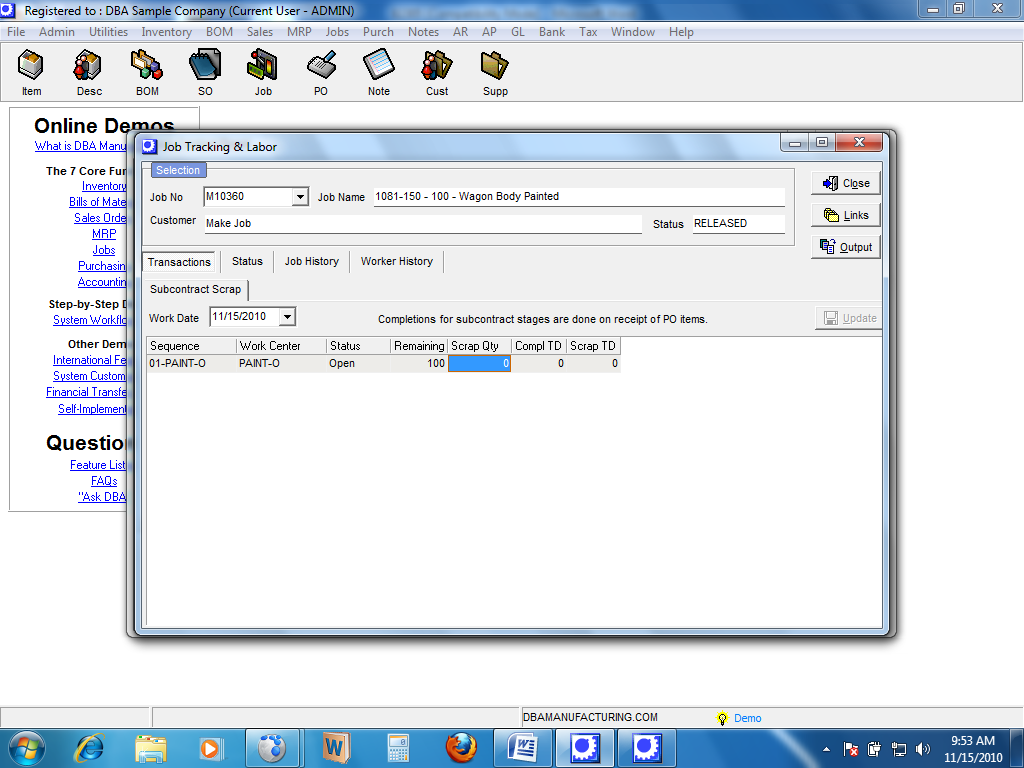
Task: Switch to the Job History tab
Action: [311, 262]
